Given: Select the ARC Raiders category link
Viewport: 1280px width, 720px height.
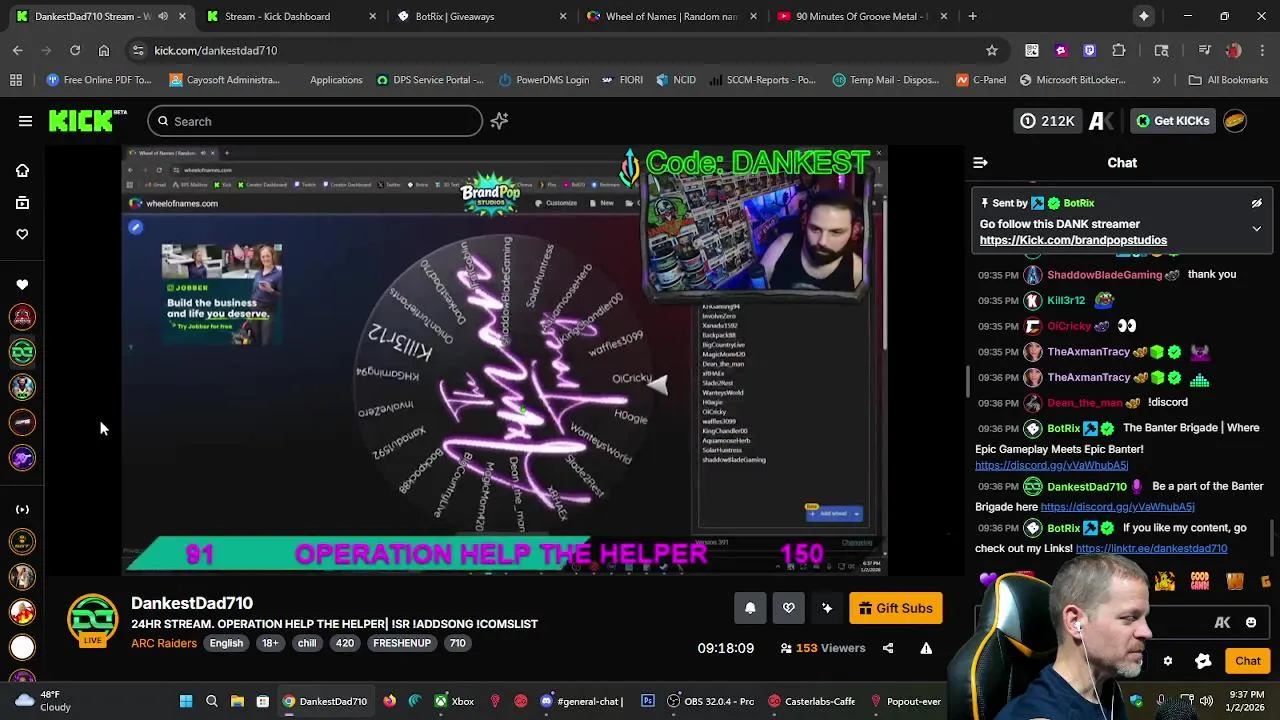Looking at the screenshot, I should click(164, 643).
